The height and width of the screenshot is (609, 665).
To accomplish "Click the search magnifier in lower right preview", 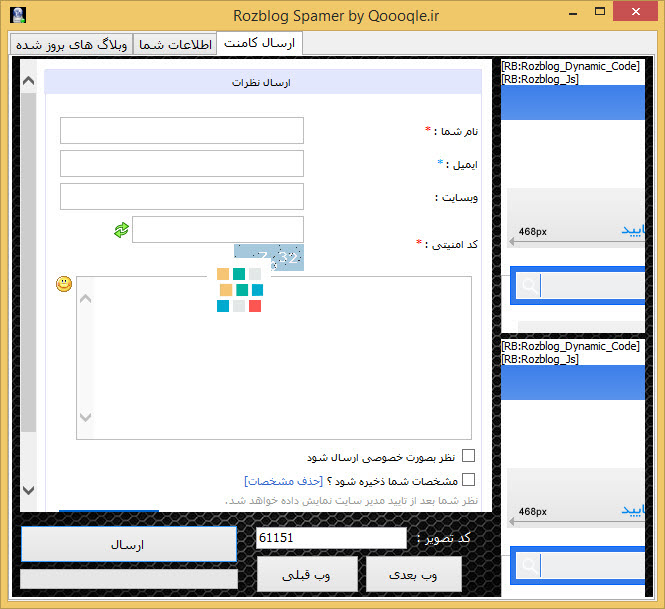I will click(529, 565).
